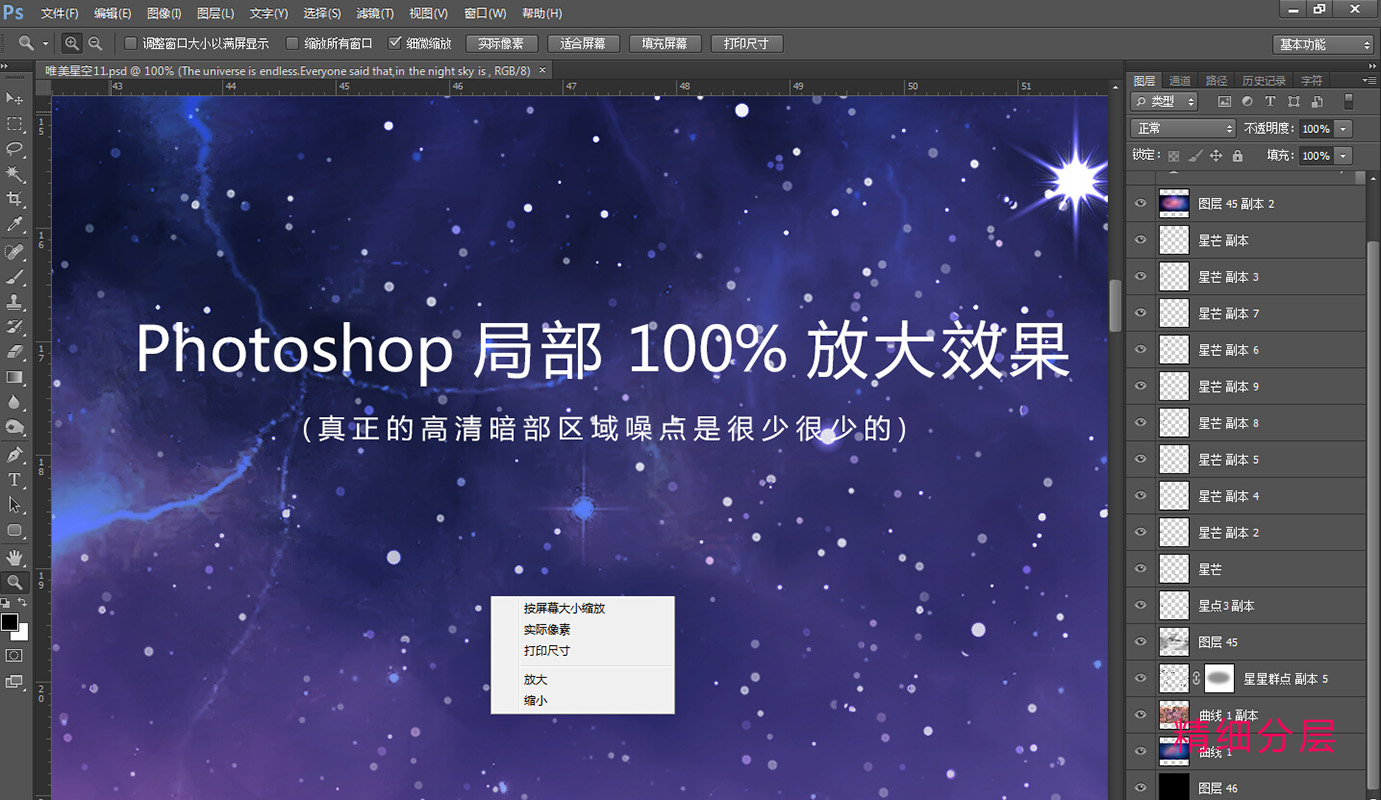Enable 调整窗口大小以满屏显示 checkbox
The width and height of the screenshot is (1381, 800).
click(x=130, y=44)
